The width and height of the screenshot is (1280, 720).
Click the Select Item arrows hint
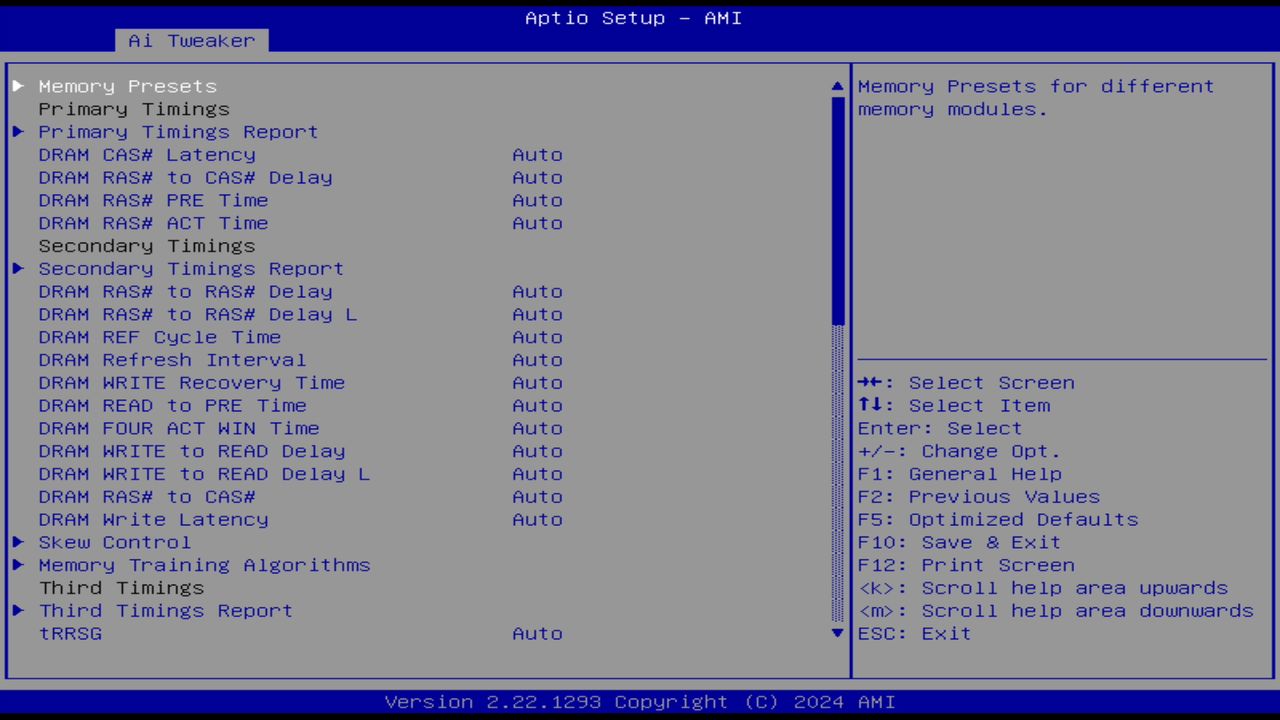click(954, 406)
